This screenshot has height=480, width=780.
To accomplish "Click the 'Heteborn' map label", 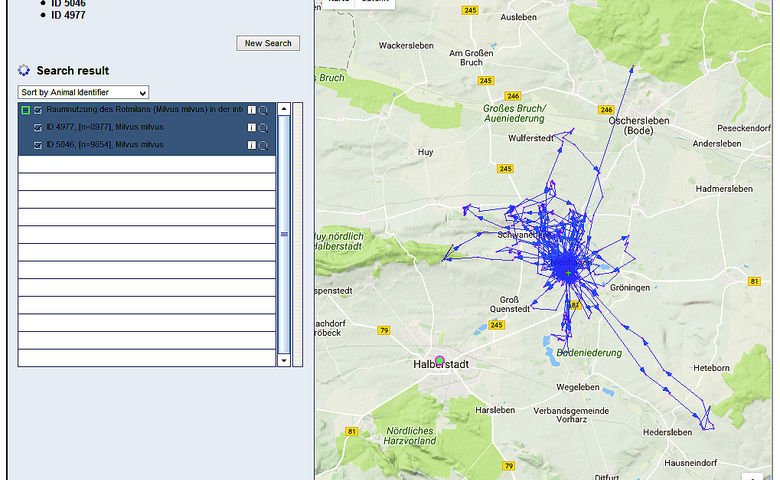I will point(711,368).
